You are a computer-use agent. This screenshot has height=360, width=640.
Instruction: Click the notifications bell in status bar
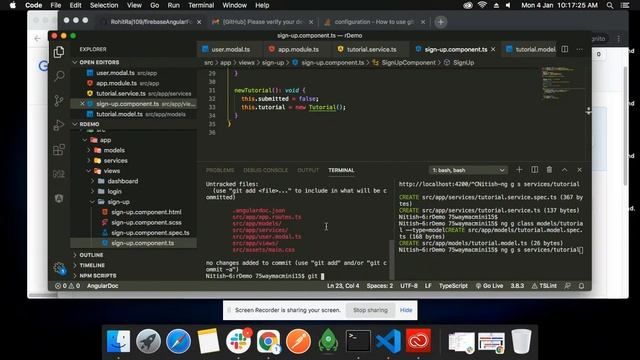point(581,286)
